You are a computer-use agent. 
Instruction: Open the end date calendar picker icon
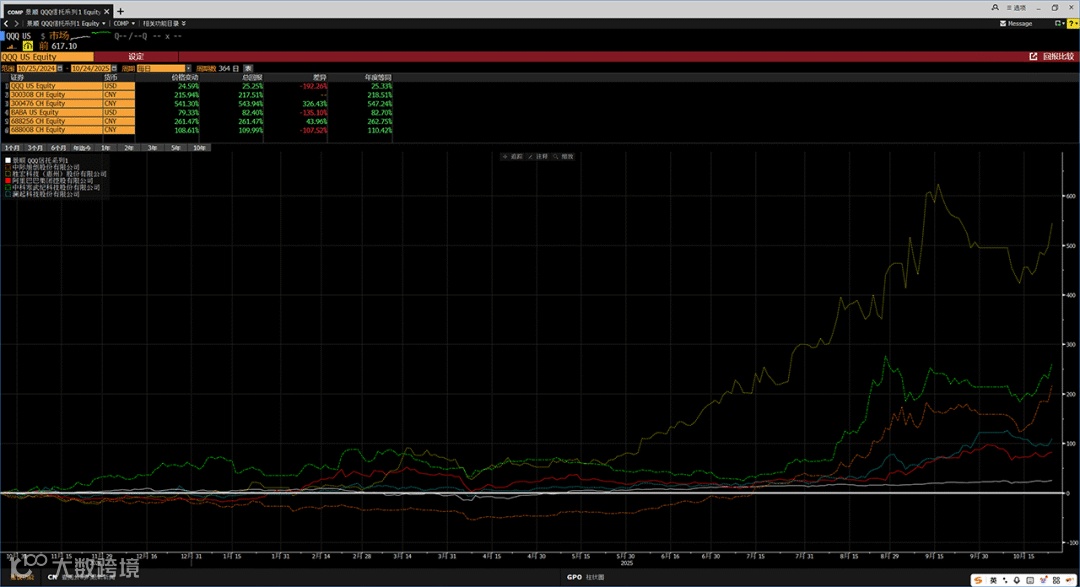(114, 68)
